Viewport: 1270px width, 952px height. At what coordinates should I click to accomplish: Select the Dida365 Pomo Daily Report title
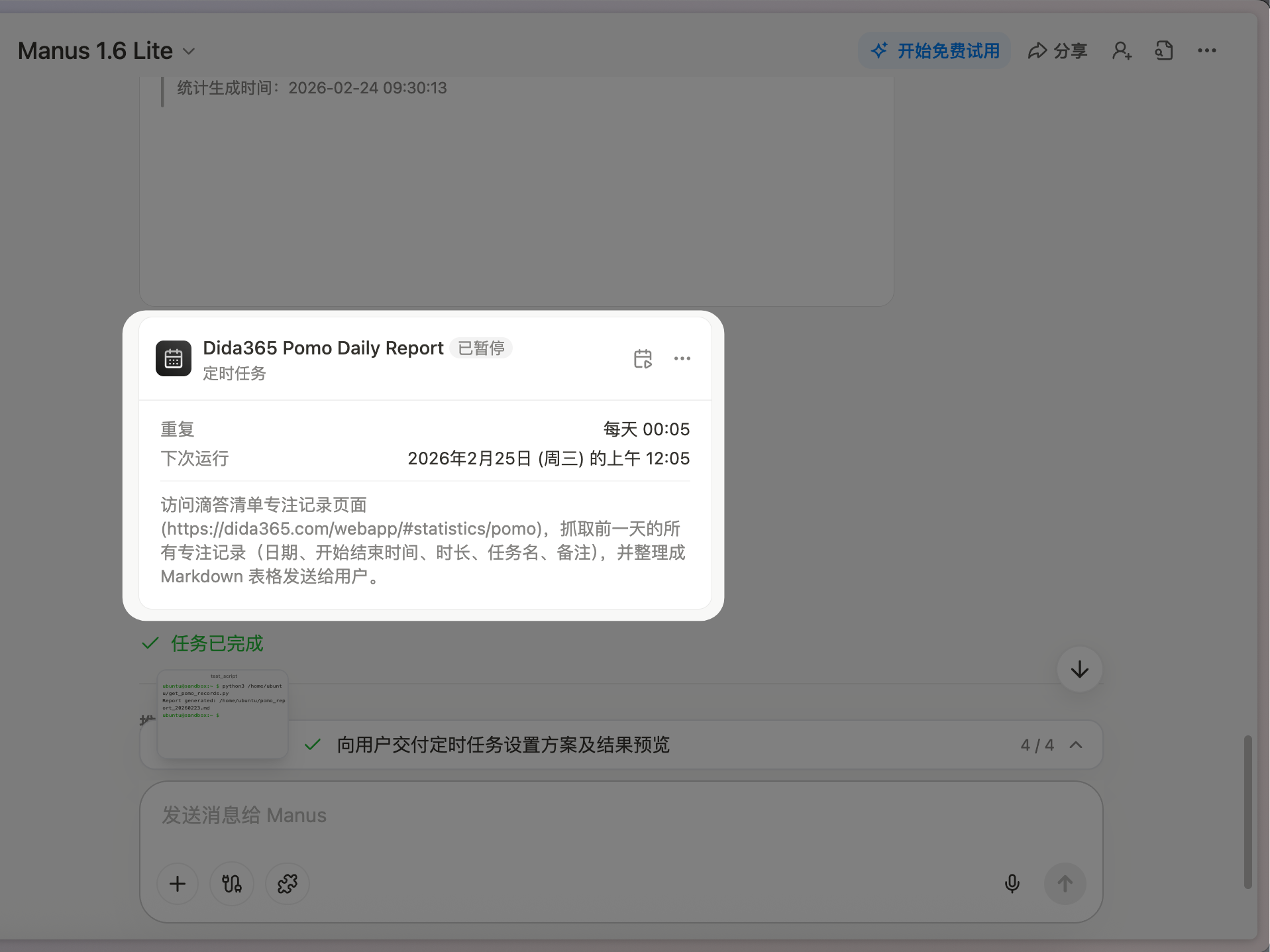click(x=323, y=348)
